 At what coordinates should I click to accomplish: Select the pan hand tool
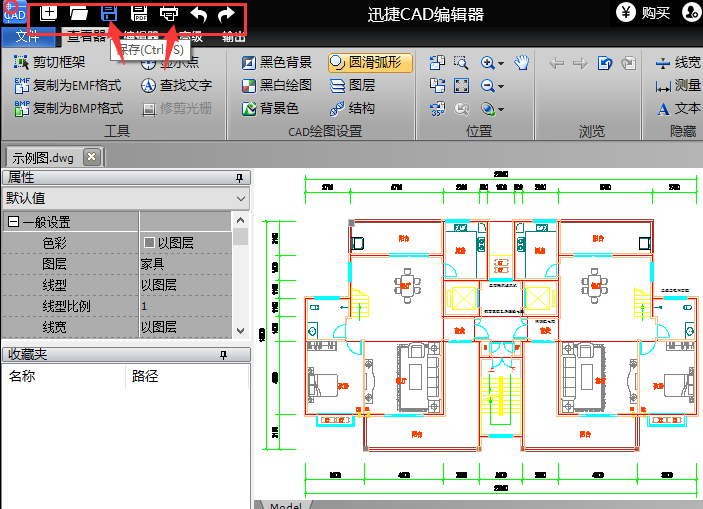(521, 63)
